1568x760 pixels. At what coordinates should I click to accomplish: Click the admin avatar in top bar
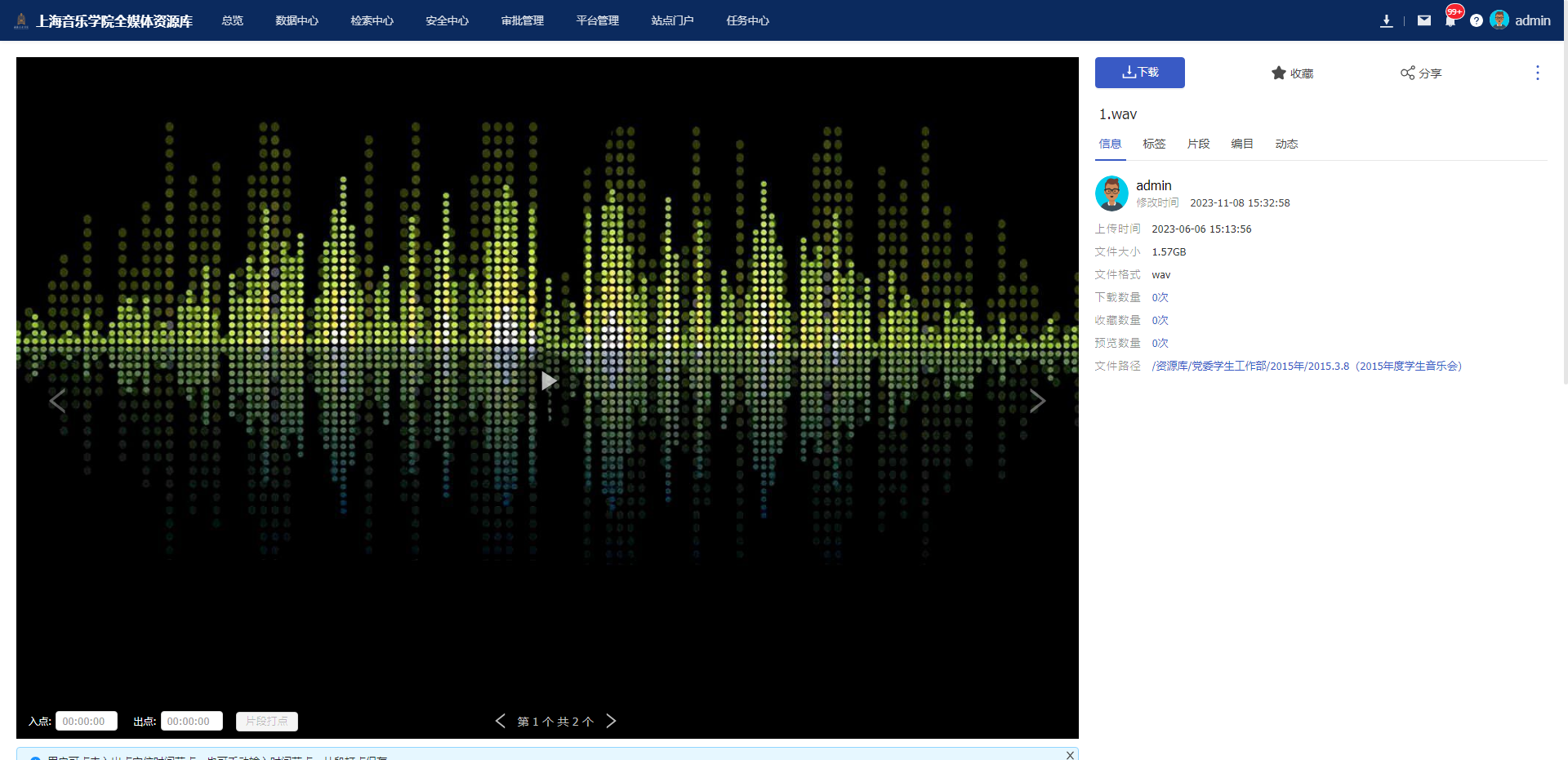pos(1499,20)
